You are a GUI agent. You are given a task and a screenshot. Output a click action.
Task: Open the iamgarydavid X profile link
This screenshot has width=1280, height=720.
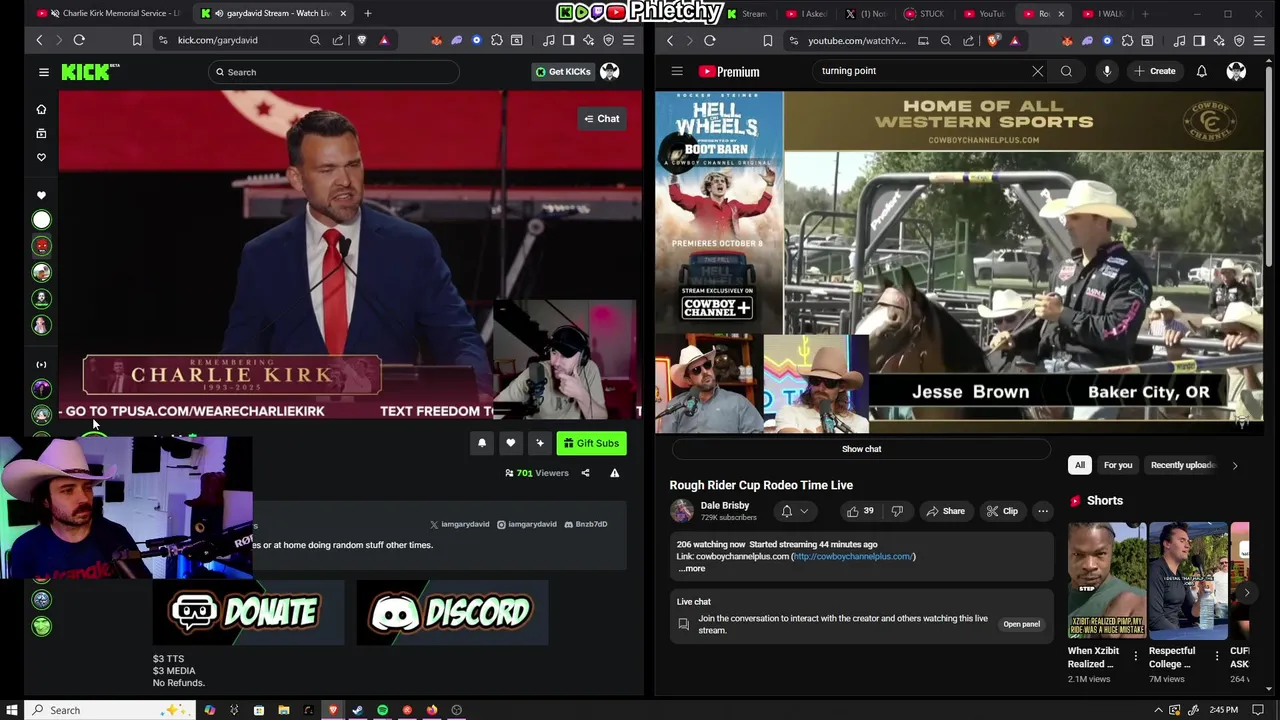460,524
